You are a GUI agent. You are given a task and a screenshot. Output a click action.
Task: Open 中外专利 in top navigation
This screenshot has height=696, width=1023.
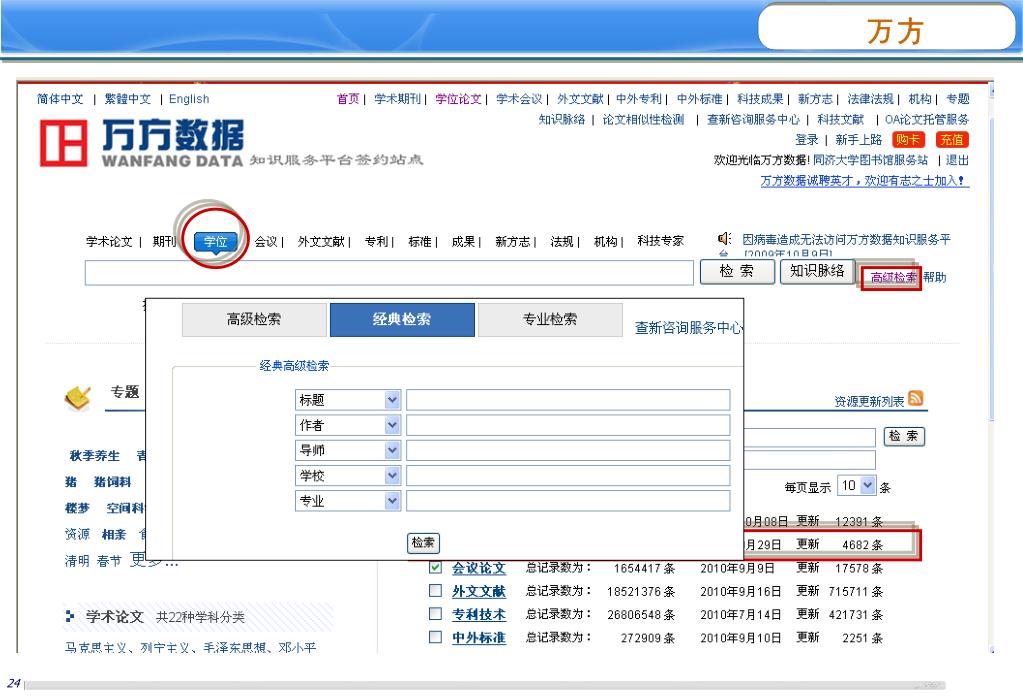[x=639, y=99]
